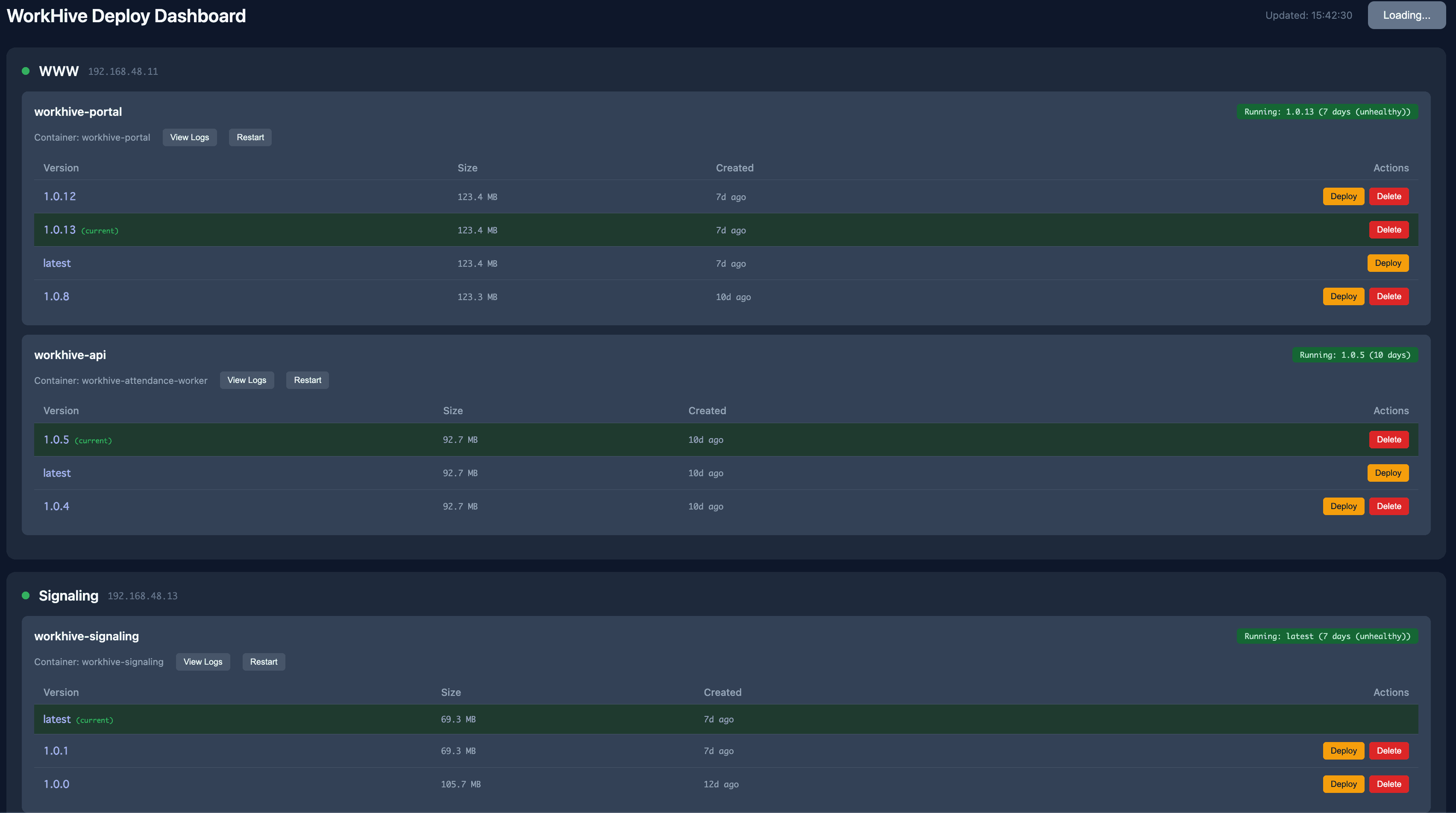The height and width of the screenshot is (813, 1456).
Task: Restart the workhive-signaling container
Action: [x=264, y=662]
